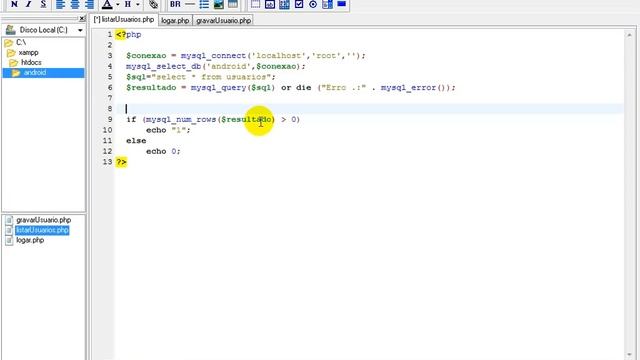Insert a table using table icon
The height and width of the screenshot is (360, 640).
click(x=233, y=4)
